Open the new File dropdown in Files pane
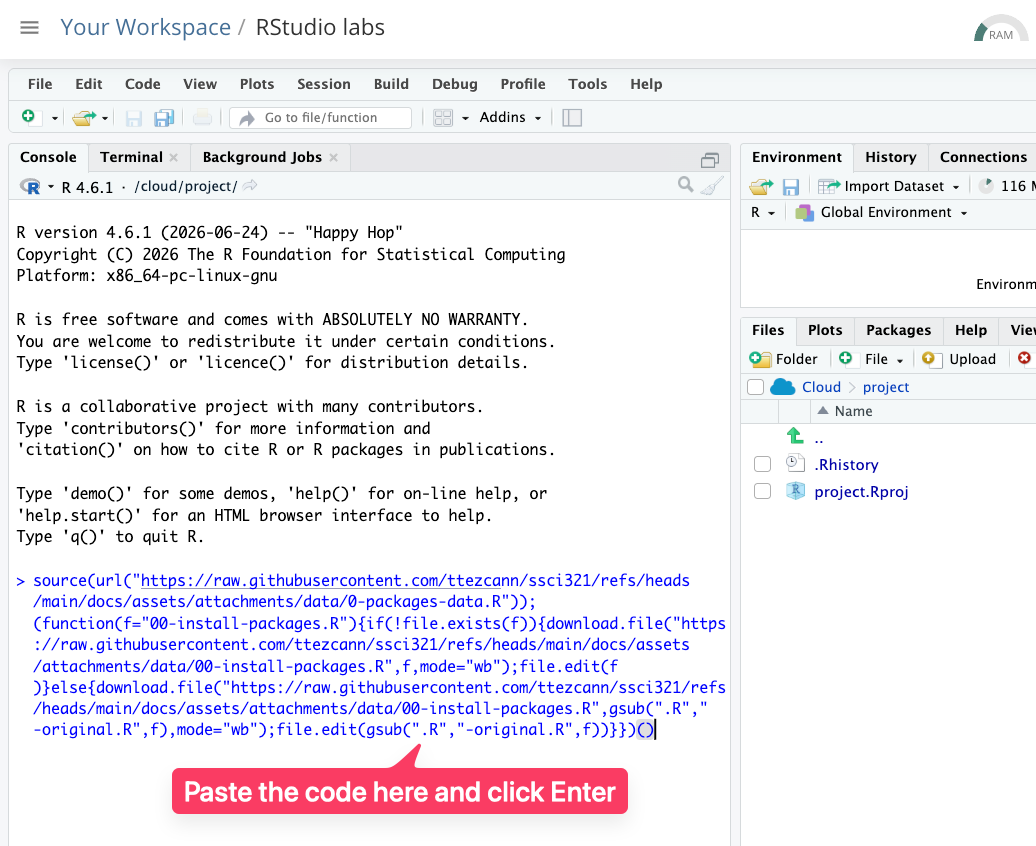Screen dimensions: 1036x846 (x=871, y=359)
